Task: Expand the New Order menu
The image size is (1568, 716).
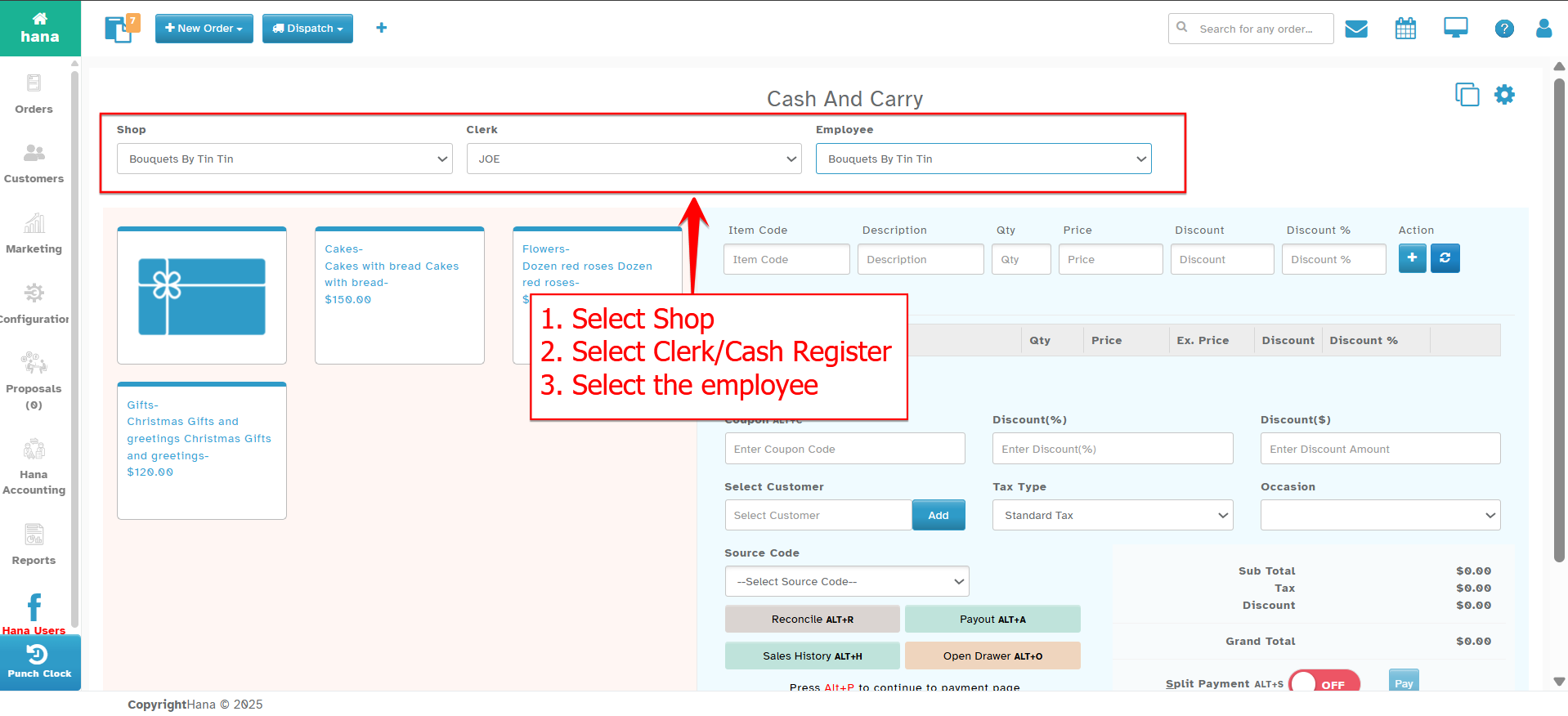Action: (x=204, y=28)
